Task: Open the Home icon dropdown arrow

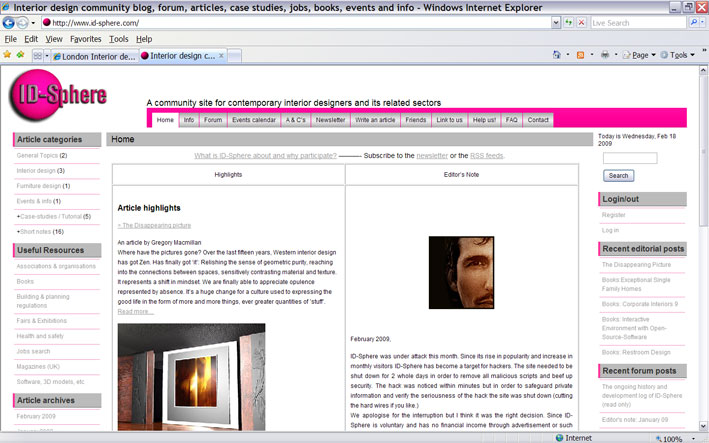Action: pyautogui.click(x=567, y=55)
